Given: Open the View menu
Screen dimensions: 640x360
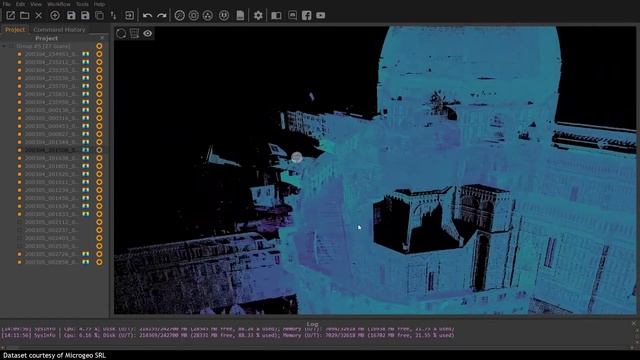Looking at the screenshot, I should pos(36,4).
